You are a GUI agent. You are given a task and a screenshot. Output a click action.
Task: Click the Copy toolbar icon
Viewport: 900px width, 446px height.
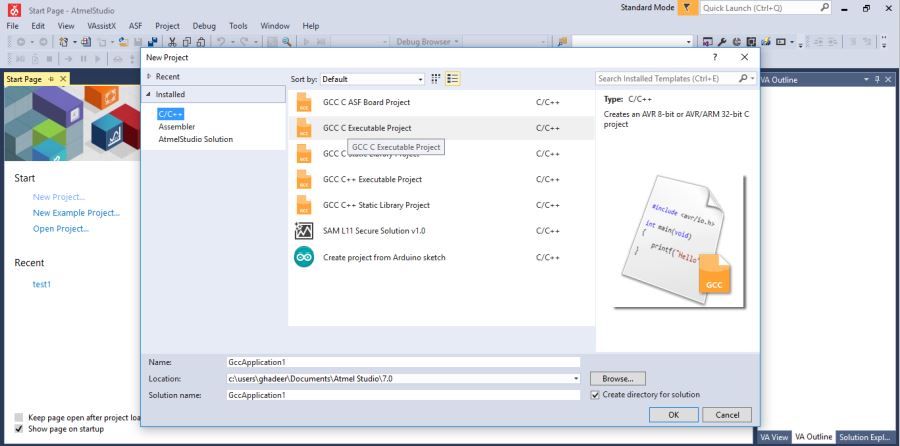pos(187,42)
